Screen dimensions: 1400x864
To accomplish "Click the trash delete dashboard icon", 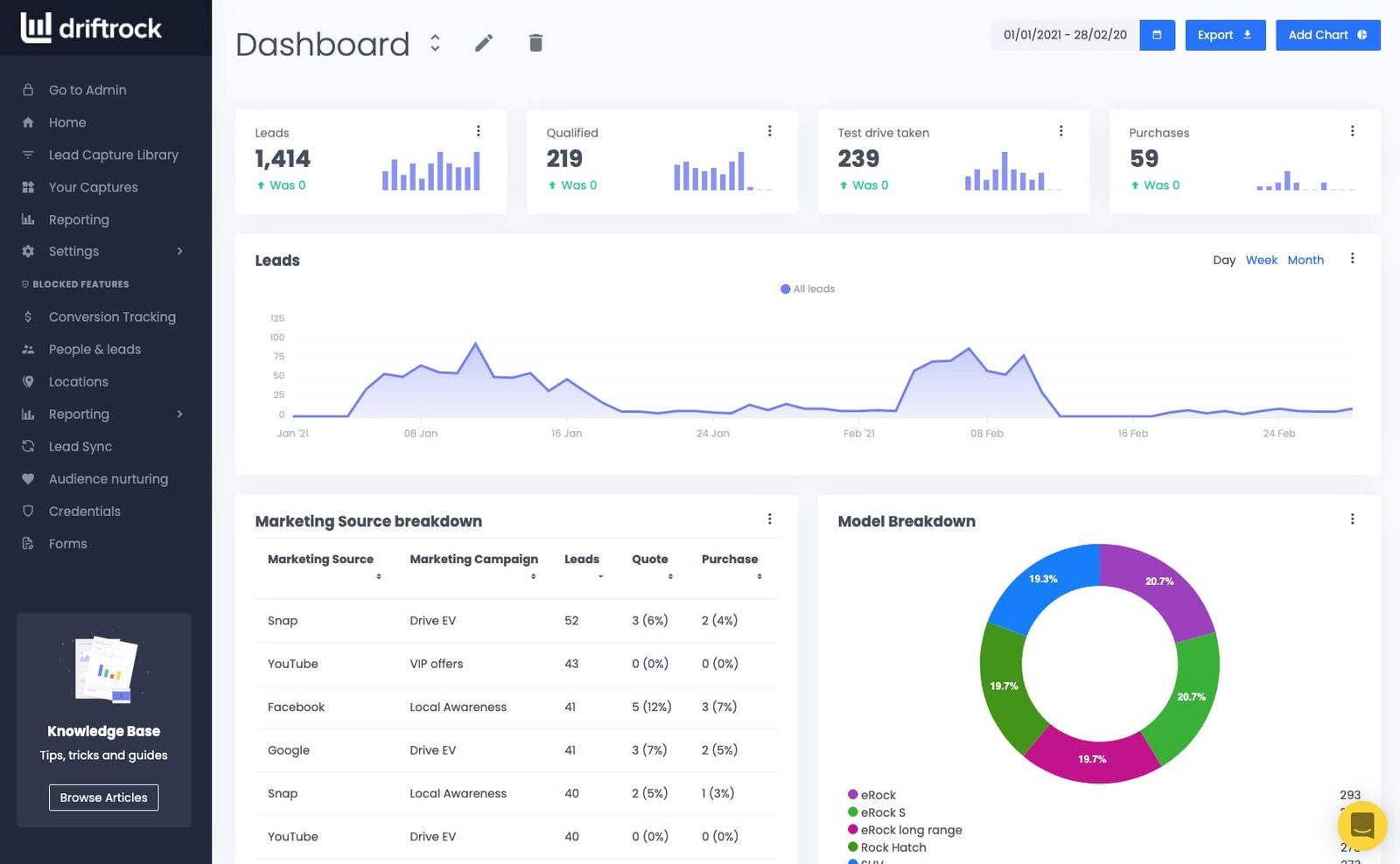I will [x=536, y=43].
